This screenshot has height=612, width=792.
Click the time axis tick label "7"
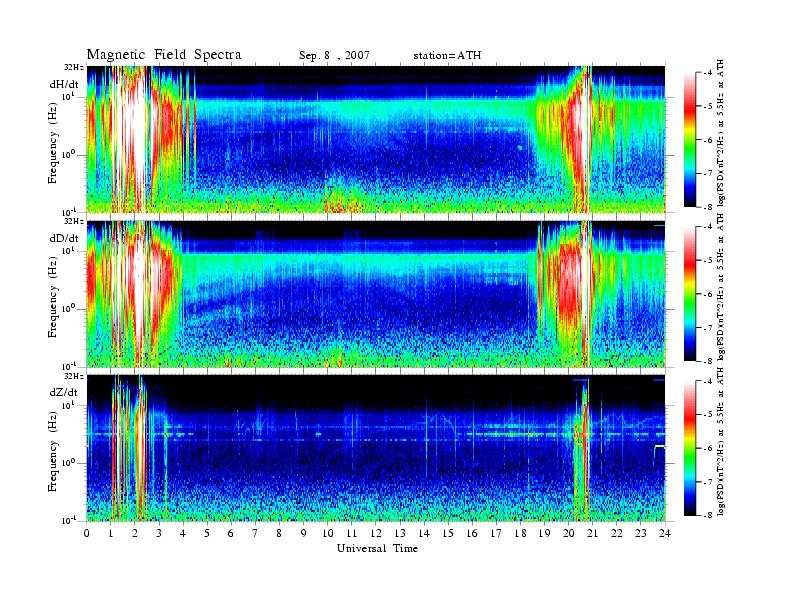255,533
